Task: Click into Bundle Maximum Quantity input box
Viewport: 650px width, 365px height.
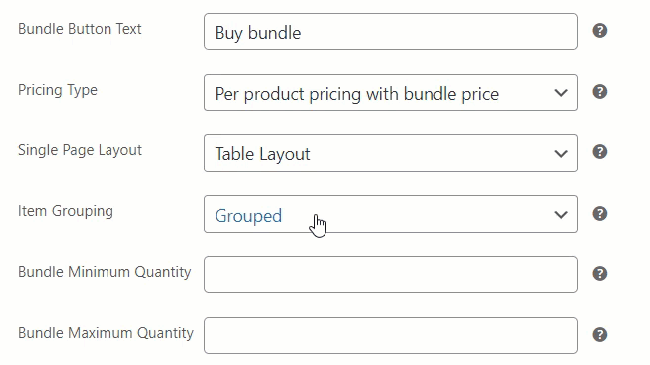Action: [x=390, y=336]
